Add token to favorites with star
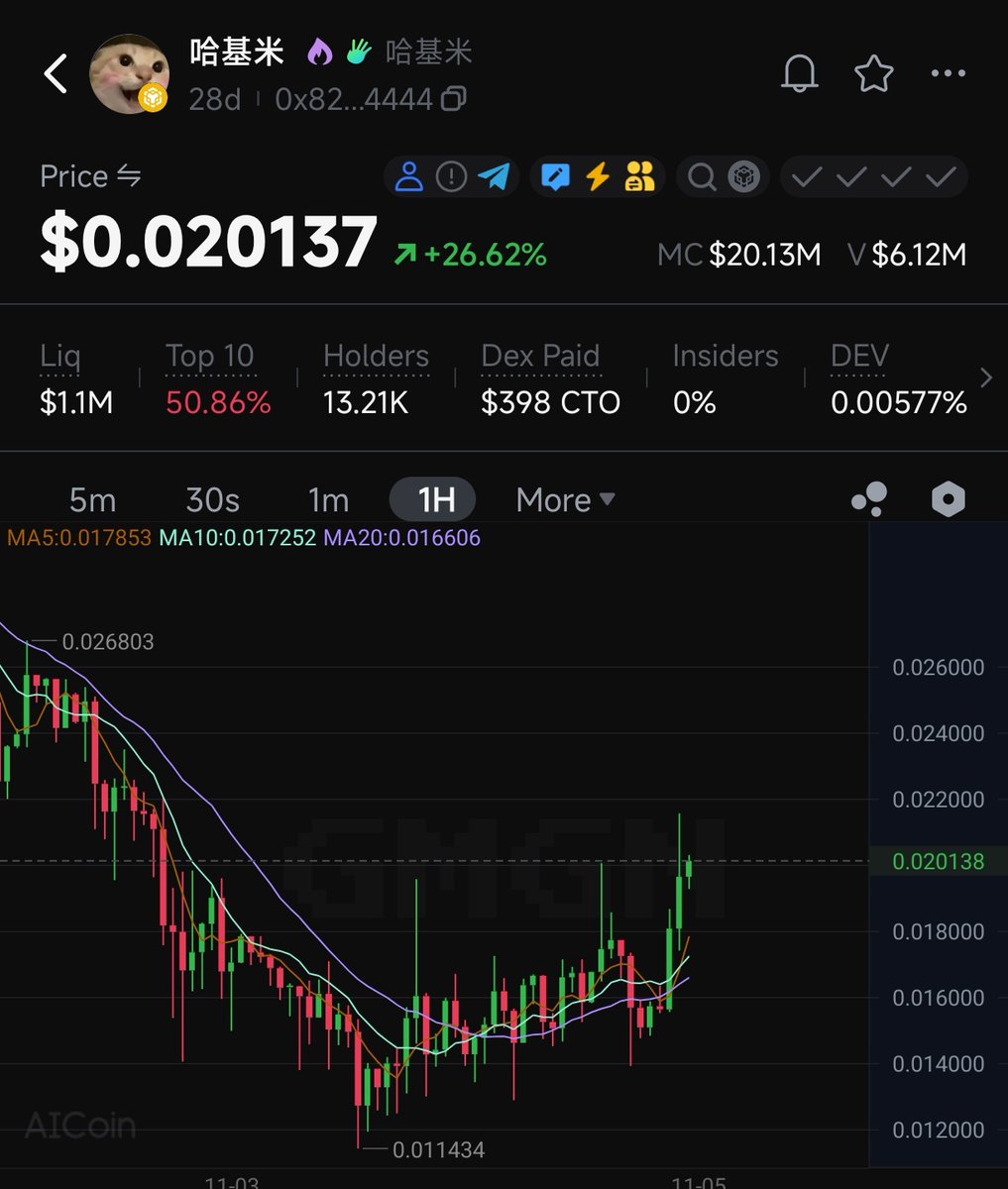This screenshot has height=1189, width=1008. point(874,73)
